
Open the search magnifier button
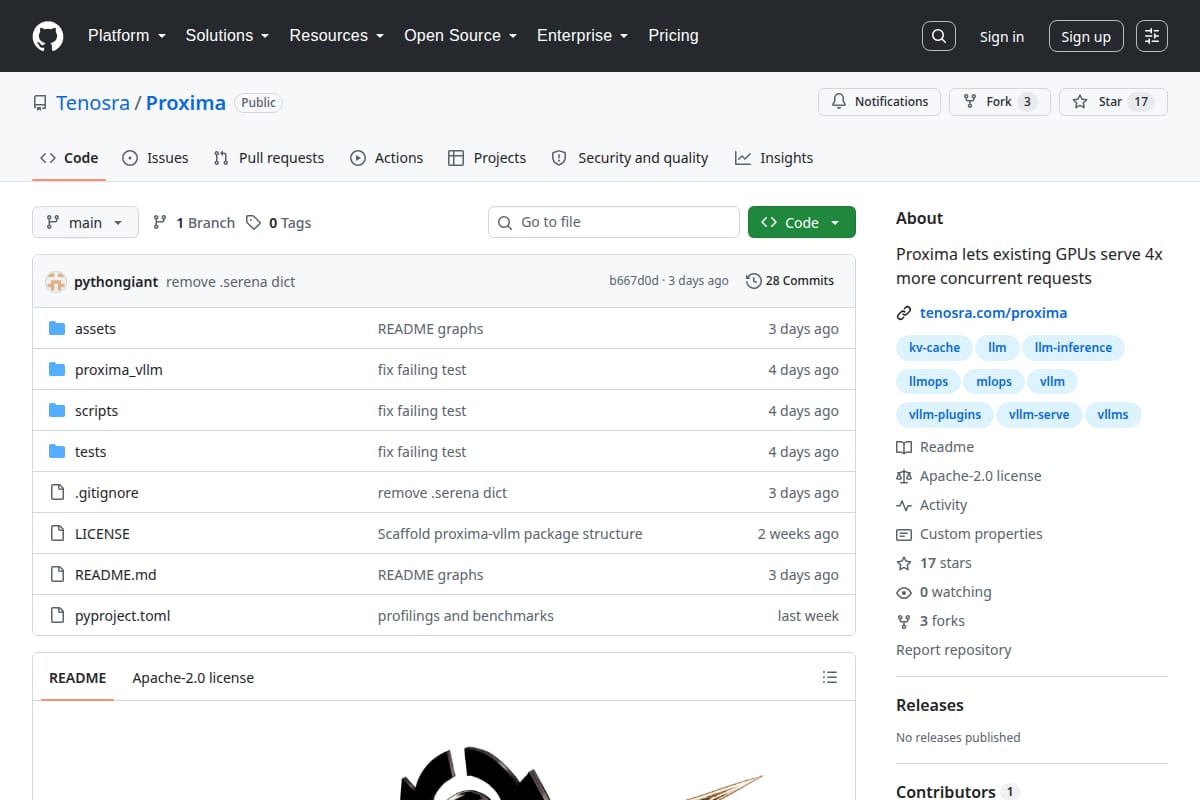938,36
